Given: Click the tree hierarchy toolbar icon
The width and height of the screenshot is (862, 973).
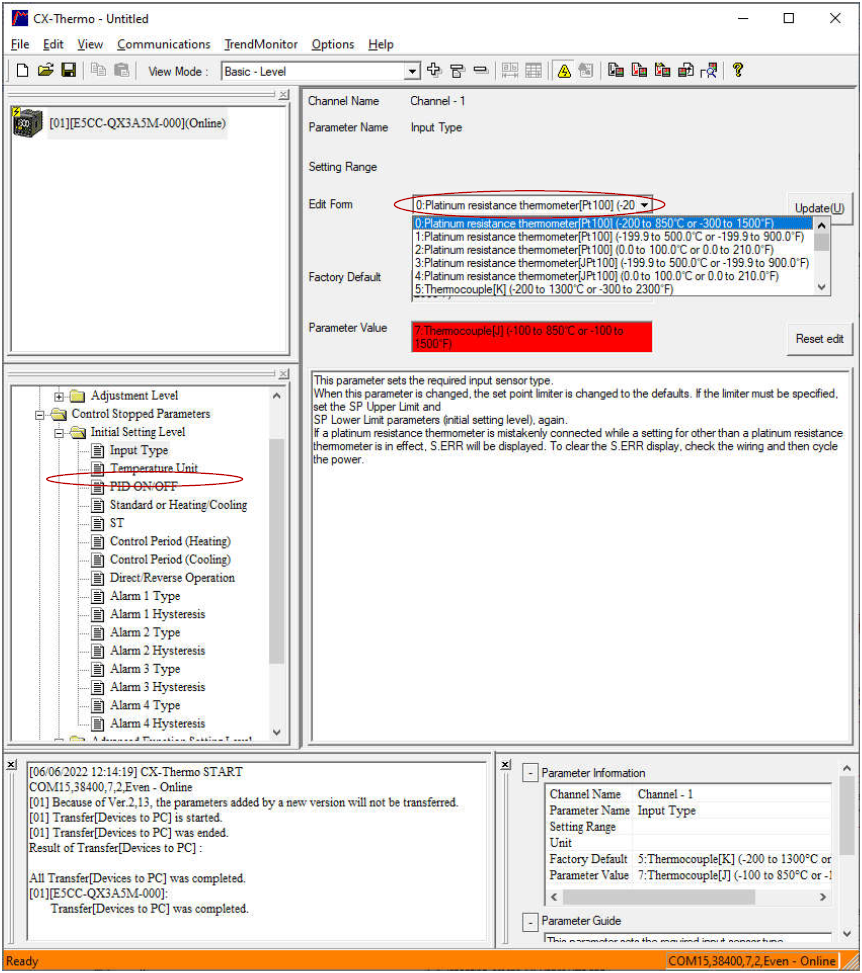Looking at the screenshot, I should click(x=457, y=71).
